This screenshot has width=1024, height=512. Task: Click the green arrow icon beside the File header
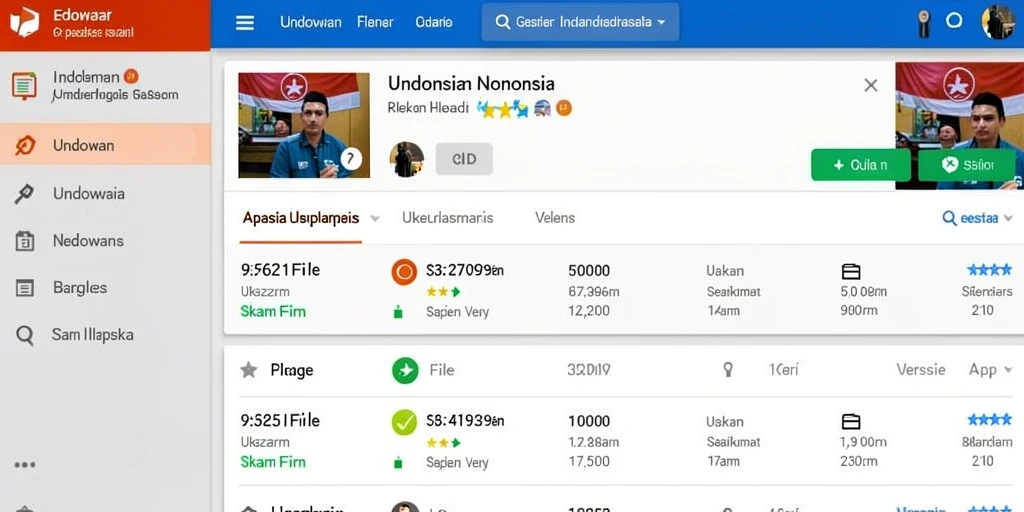[405, 370]
